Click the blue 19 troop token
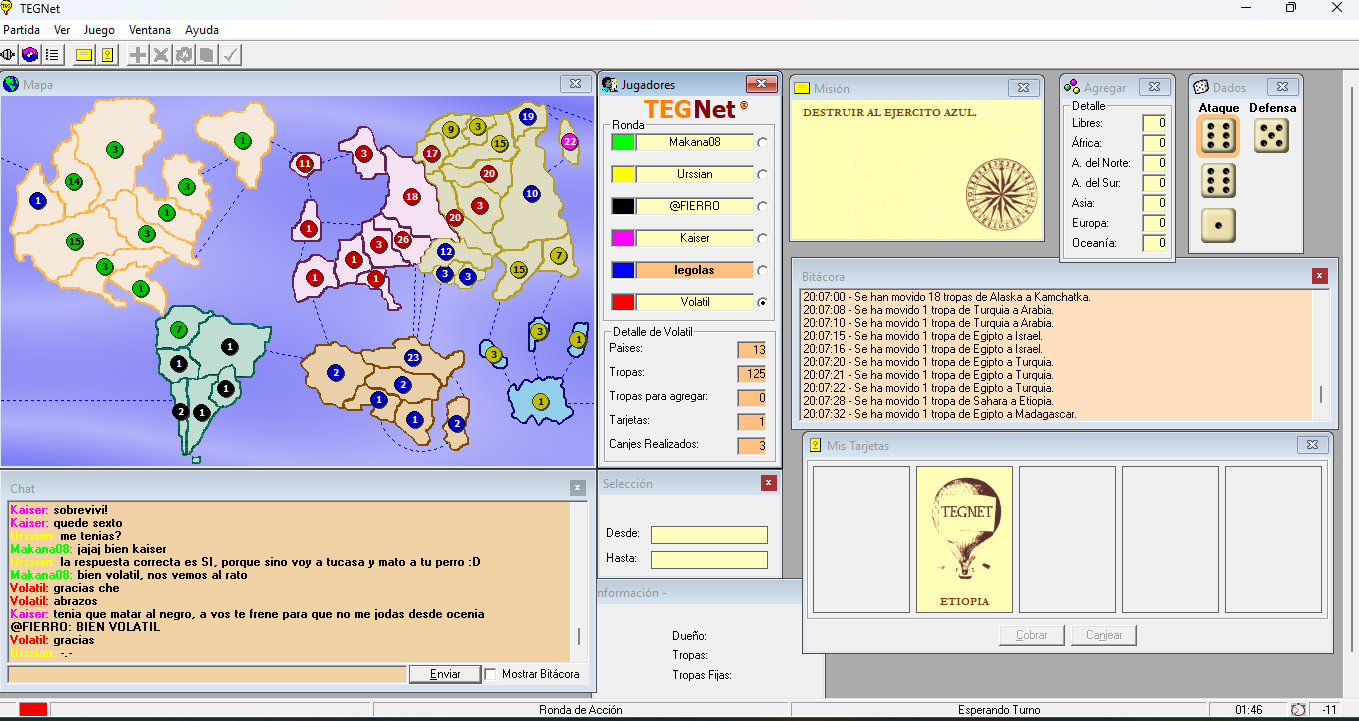Screen dimensions: 1359x721 click(527, 117)
